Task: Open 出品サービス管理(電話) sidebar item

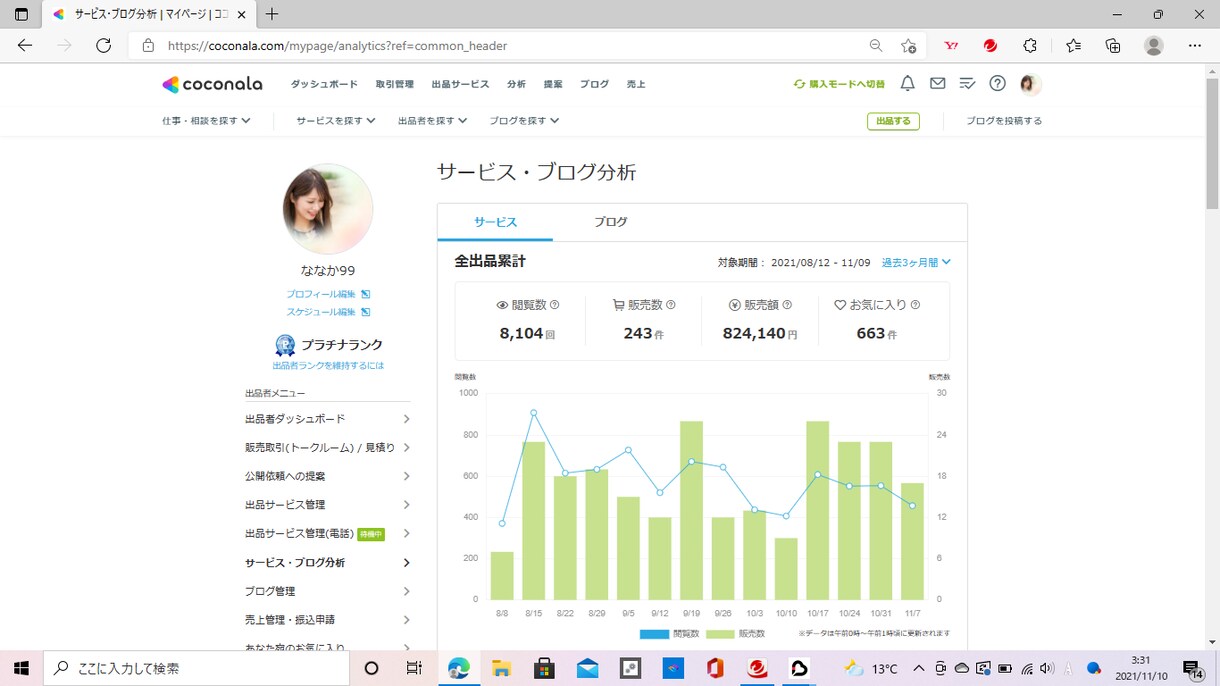Action: coord(328,534)
